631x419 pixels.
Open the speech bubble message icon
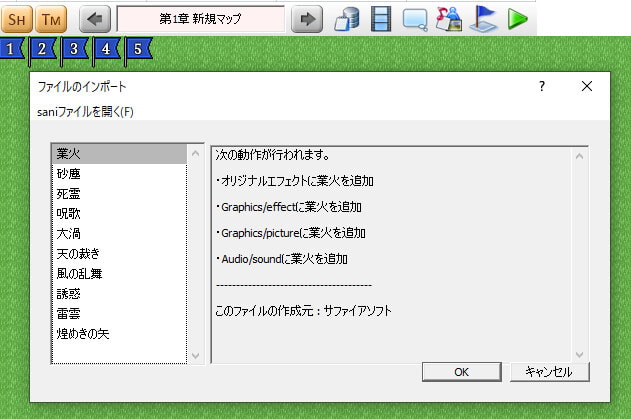pos(415,20)
